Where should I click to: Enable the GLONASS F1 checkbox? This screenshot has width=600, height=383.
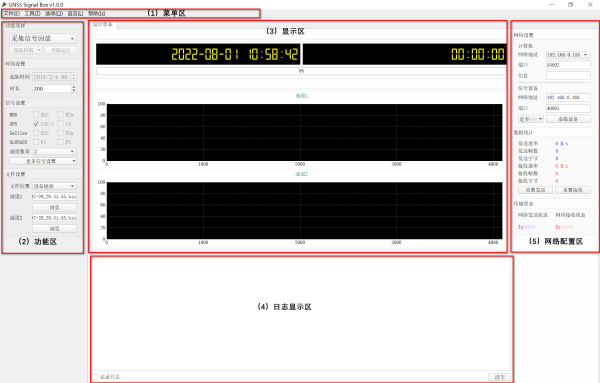pyautogui.click(x=36, y=142)
